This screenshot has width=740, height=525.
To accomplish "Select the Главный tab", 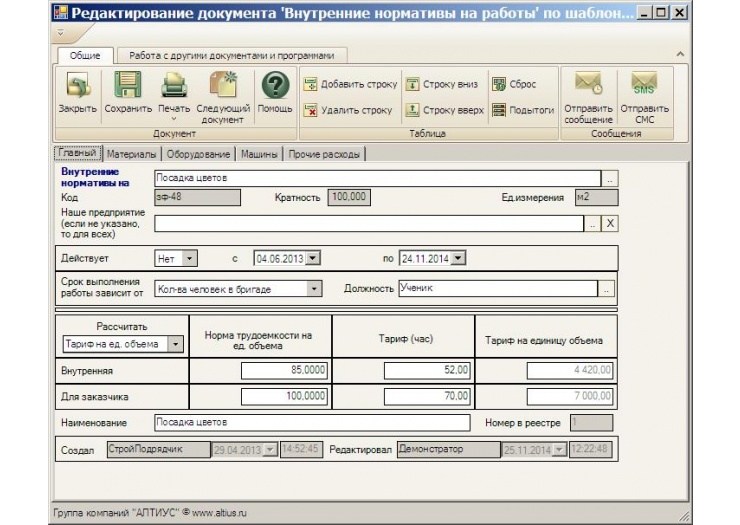I will pyautogui.click(x=77, y=153).
